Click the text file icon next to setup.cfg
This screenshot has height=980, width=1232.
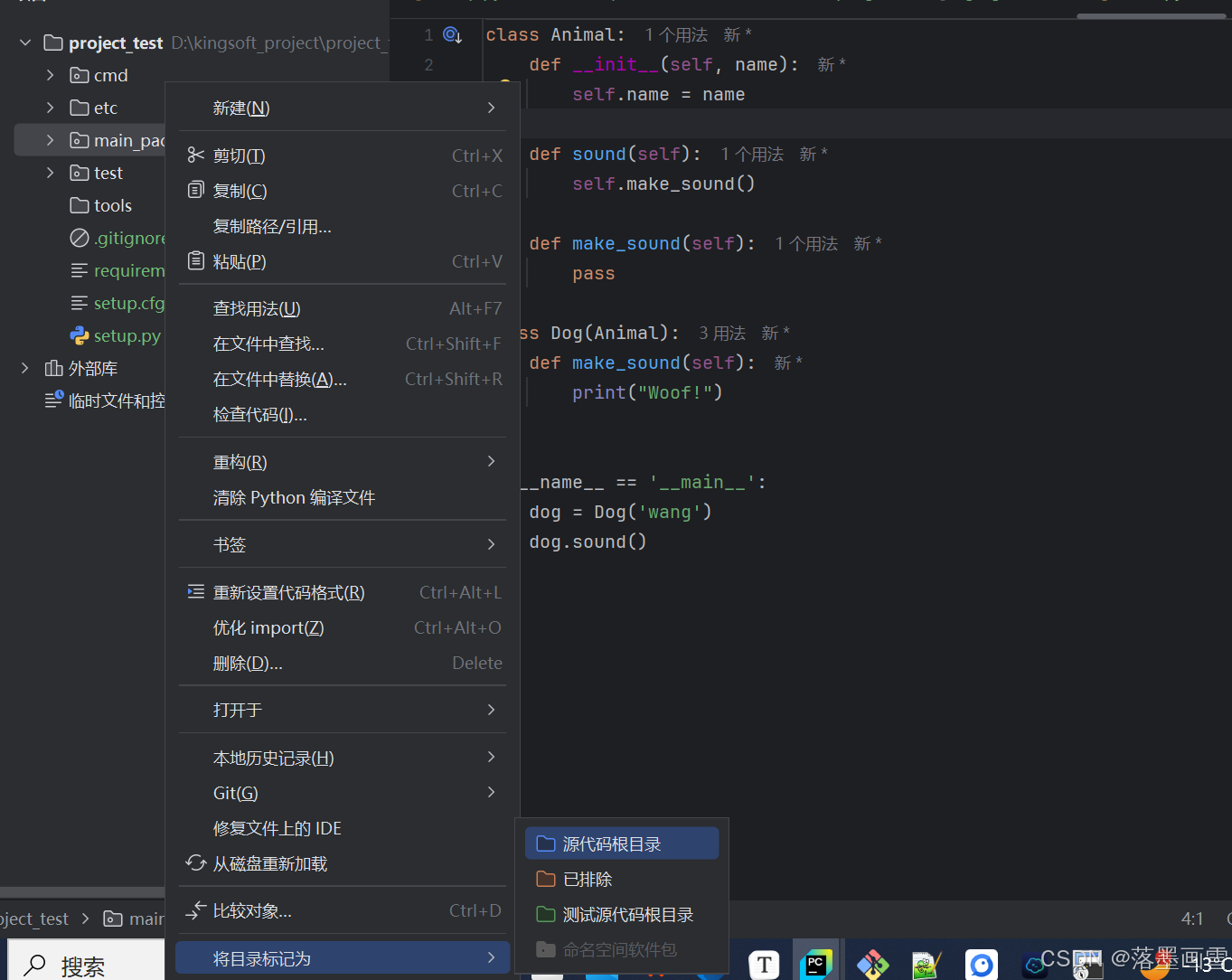coord(80,303)
